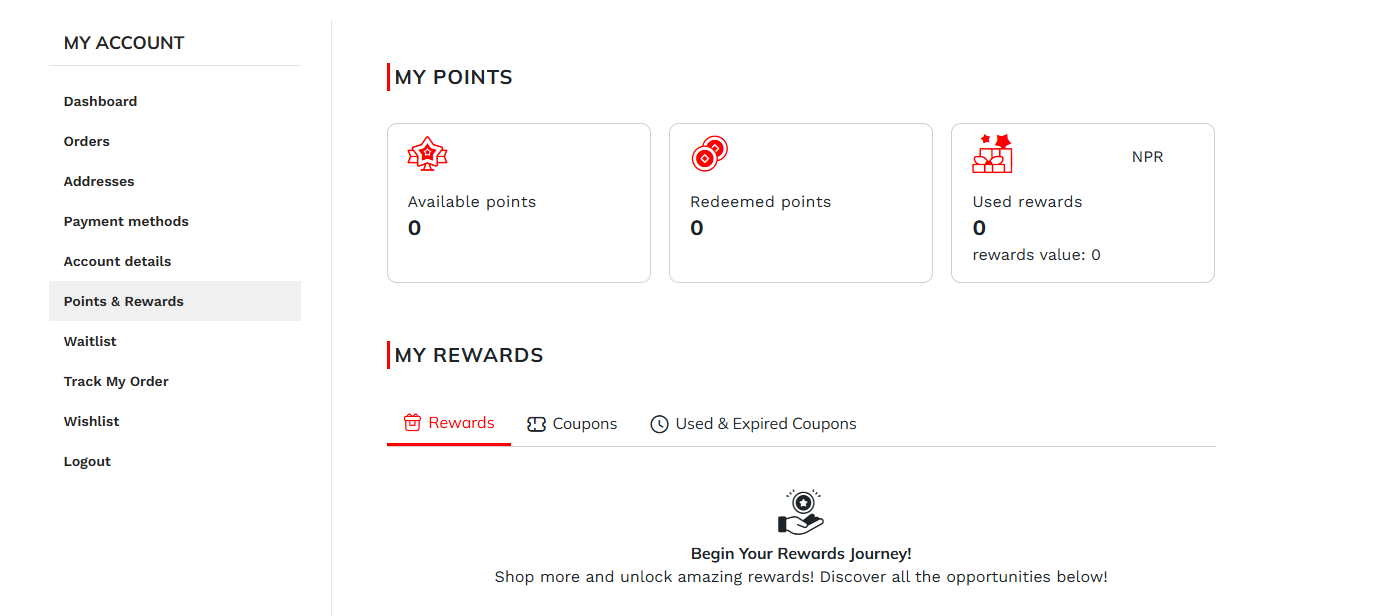Switch to the Coupons tab
Screen dimensions: 1387x616
coord(584,424)
